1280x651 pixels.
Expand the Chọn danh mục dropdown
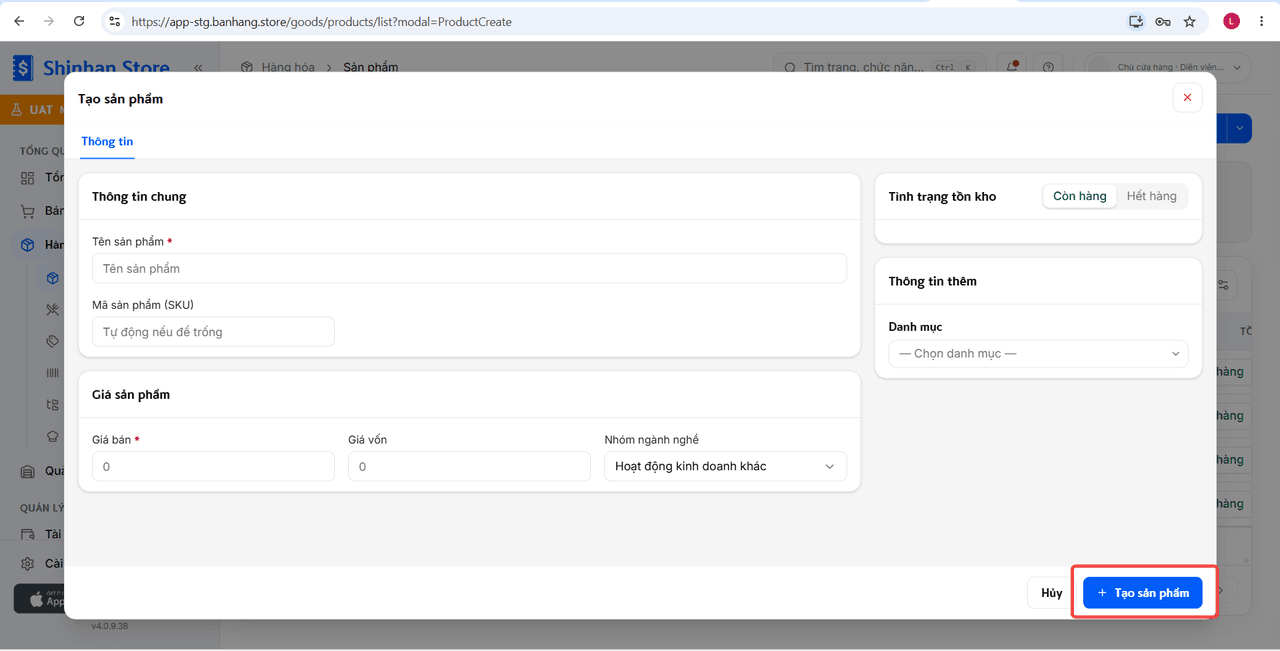(x=1038, y=354)
